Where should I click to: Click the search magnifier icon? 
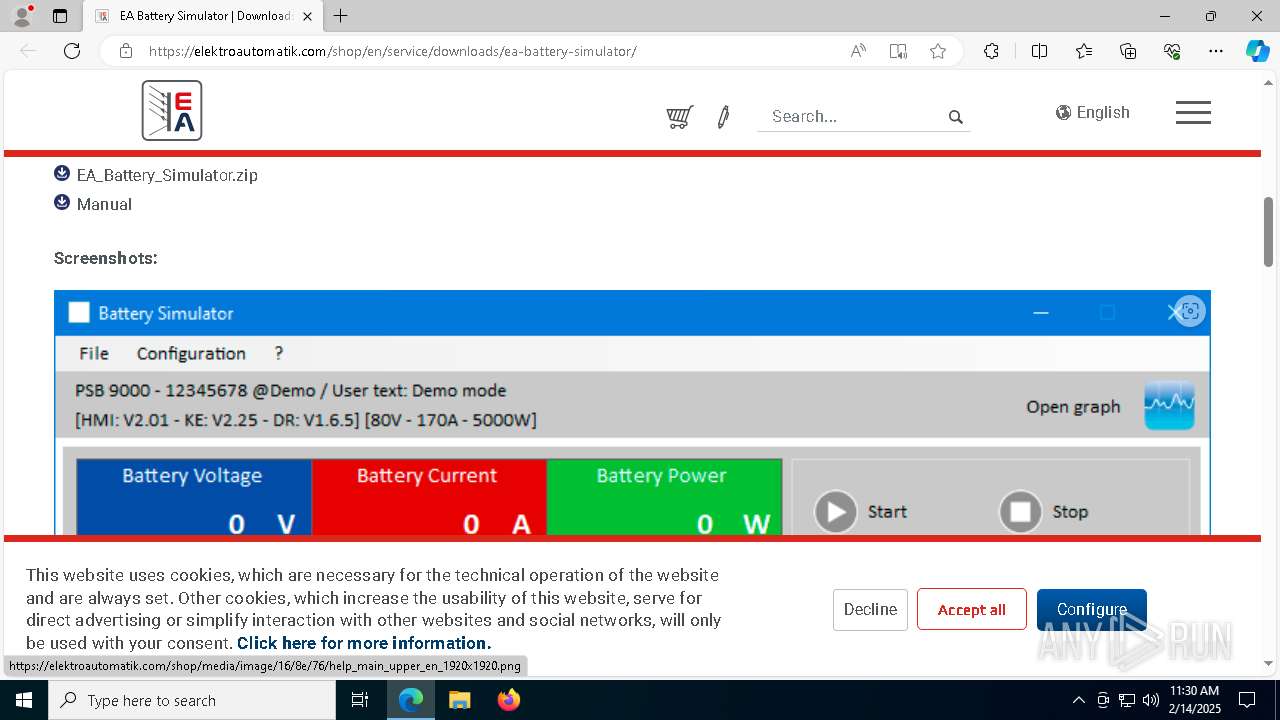coord(955,117)
